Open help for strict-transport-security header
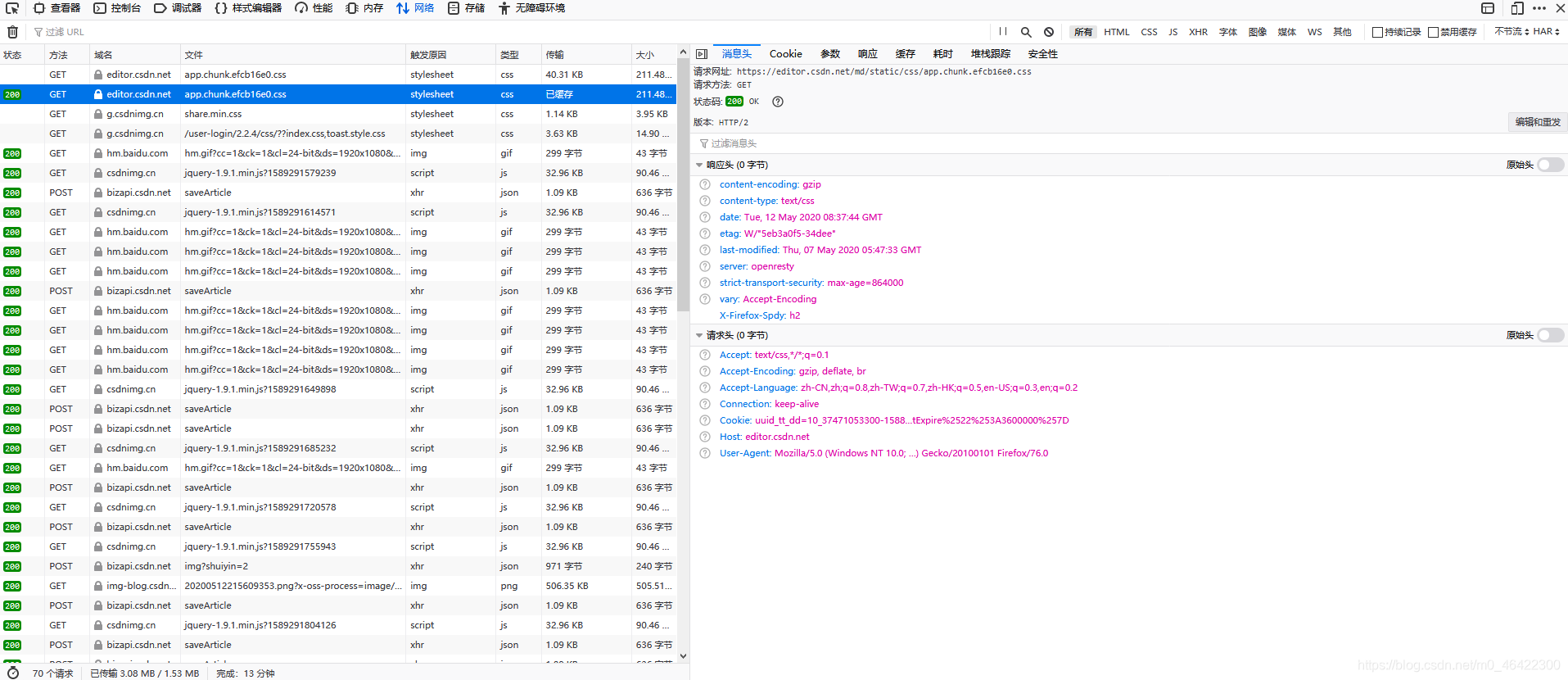The width and height of the screenshot is (1568, 680). tap(705, 283)
